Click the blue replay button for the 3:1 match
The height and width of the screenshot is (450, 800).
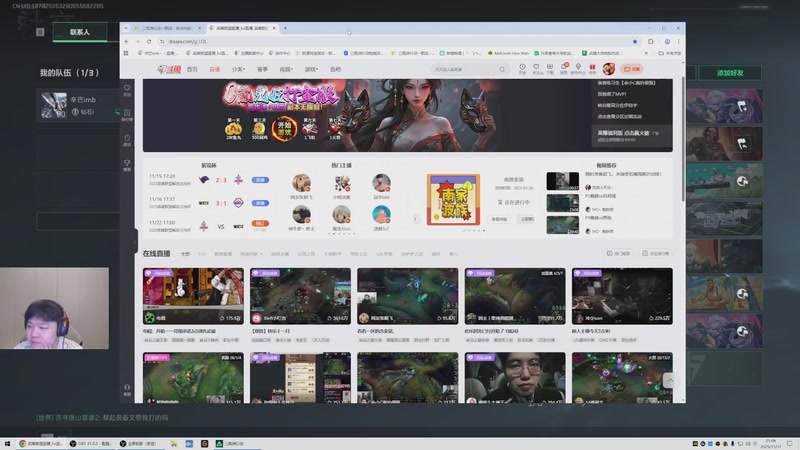260,203
